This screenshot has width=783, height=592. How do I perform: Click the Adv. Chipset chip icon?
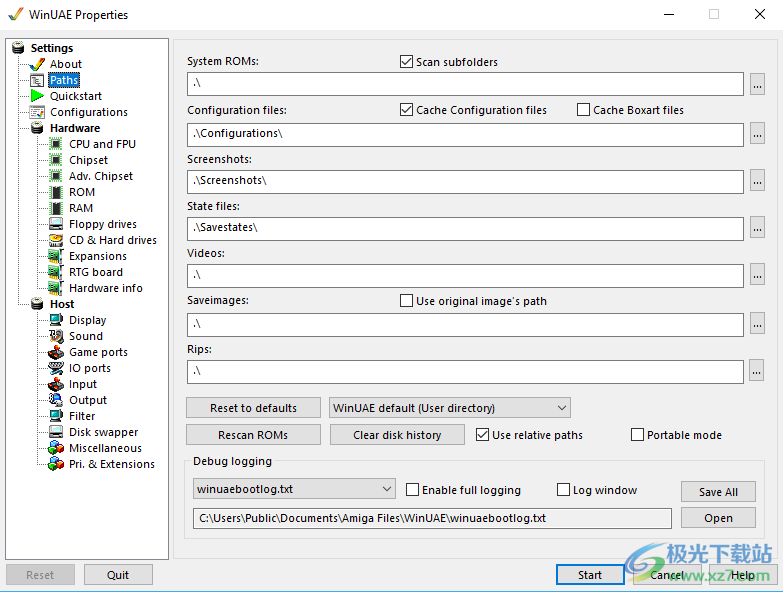coord(56,176)
